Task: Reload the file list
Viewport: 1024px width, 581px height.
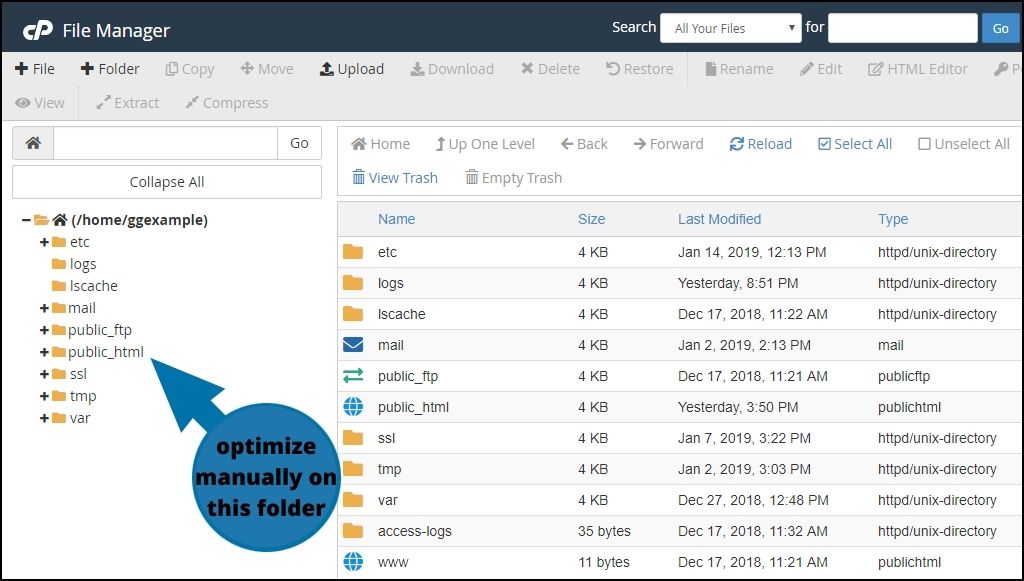Action: [761, 144]
